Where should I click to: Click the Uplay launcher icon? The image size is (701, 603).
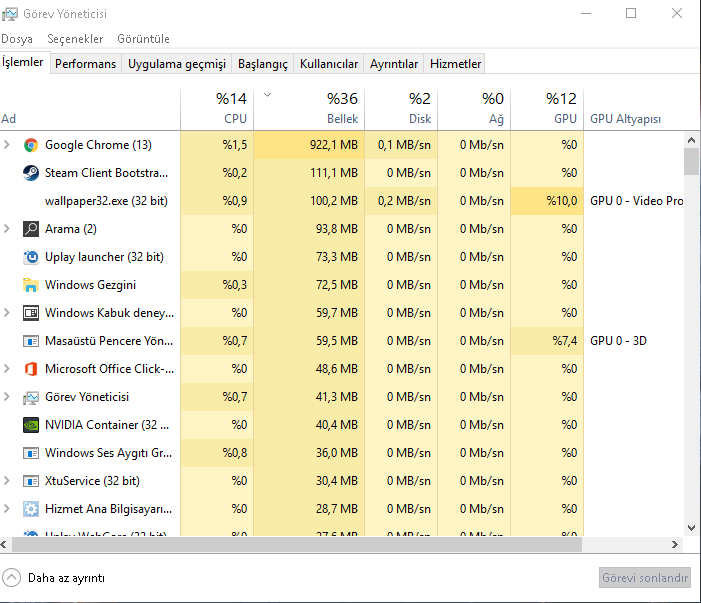pos(31,257)
